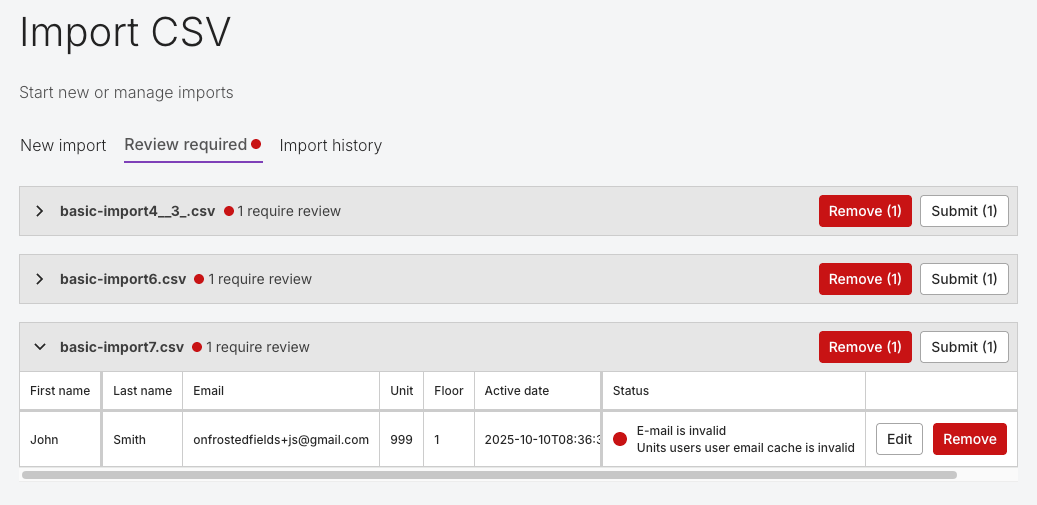Expand the basic-import6.csv row chevron
Image resolution: width=1037 pixels, height=505 pixels.
39,279
